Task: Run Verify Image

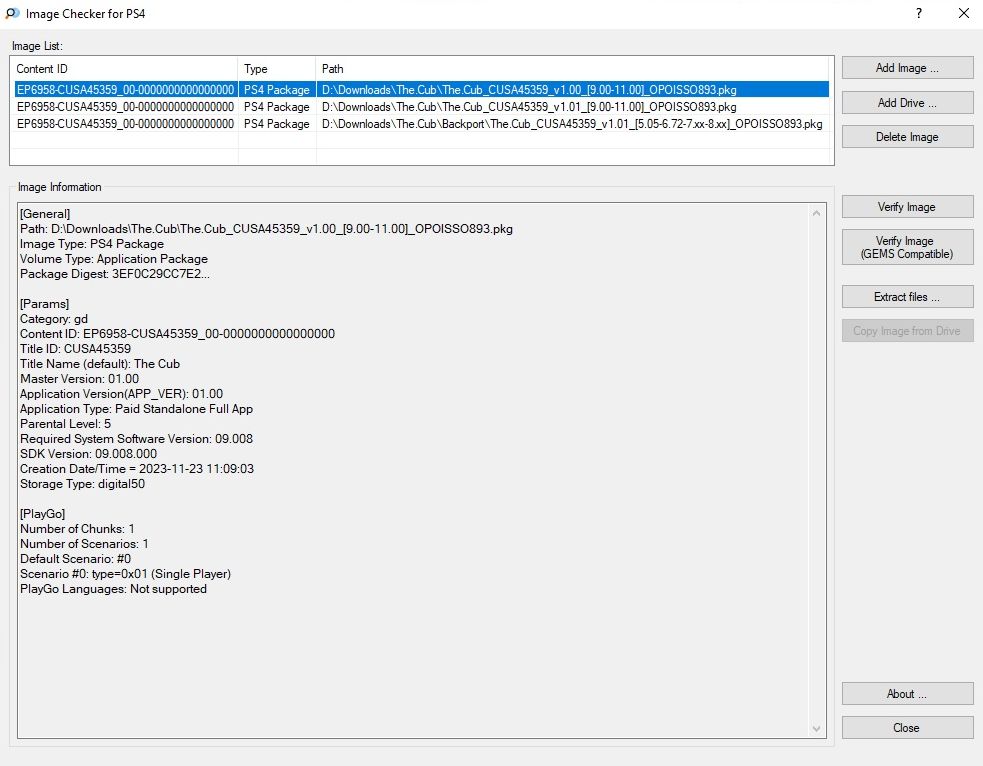Action: click(x=907, y=207)
